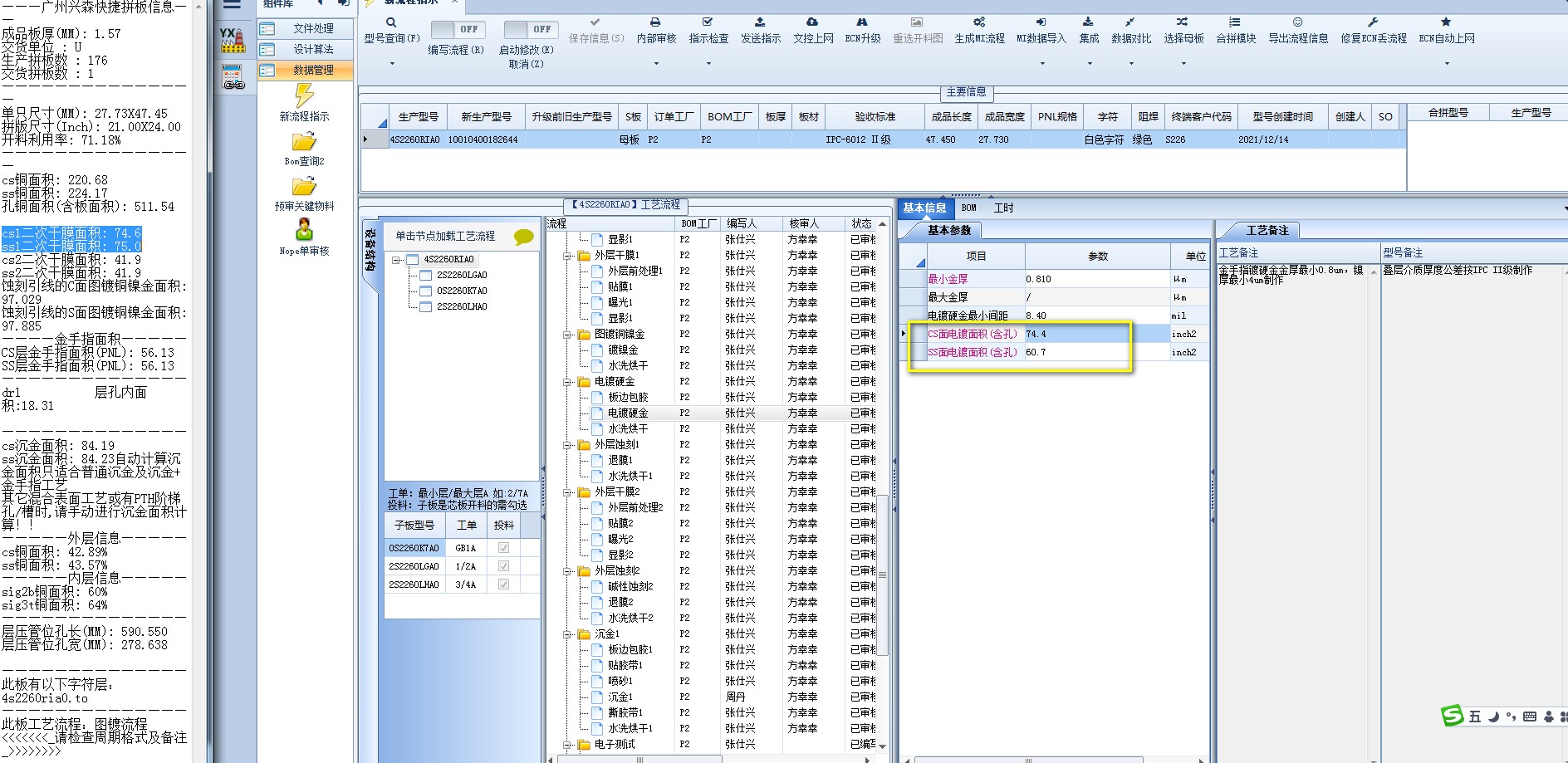Click MI数据导入 import icon

(x=1041, y=22)
